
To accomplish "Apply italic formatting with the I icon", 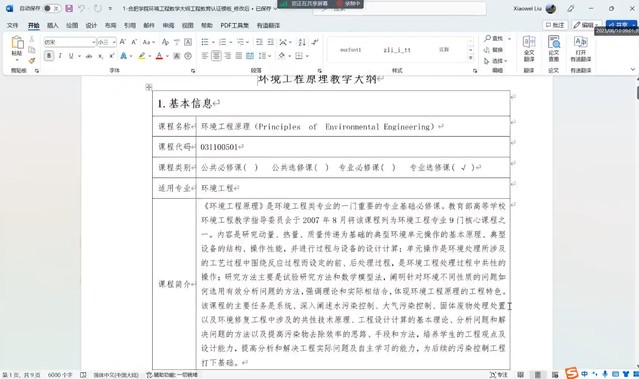I will pyautogui.click(x=60, y=56).
